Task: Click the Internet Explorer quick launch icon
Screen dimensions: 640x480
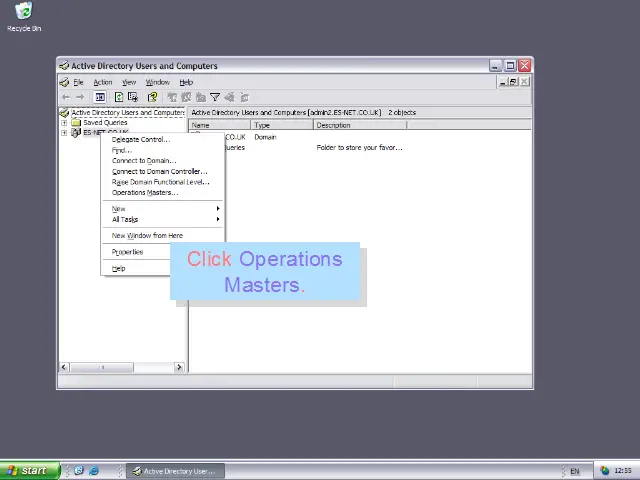Action: click(x=93, y=471)
